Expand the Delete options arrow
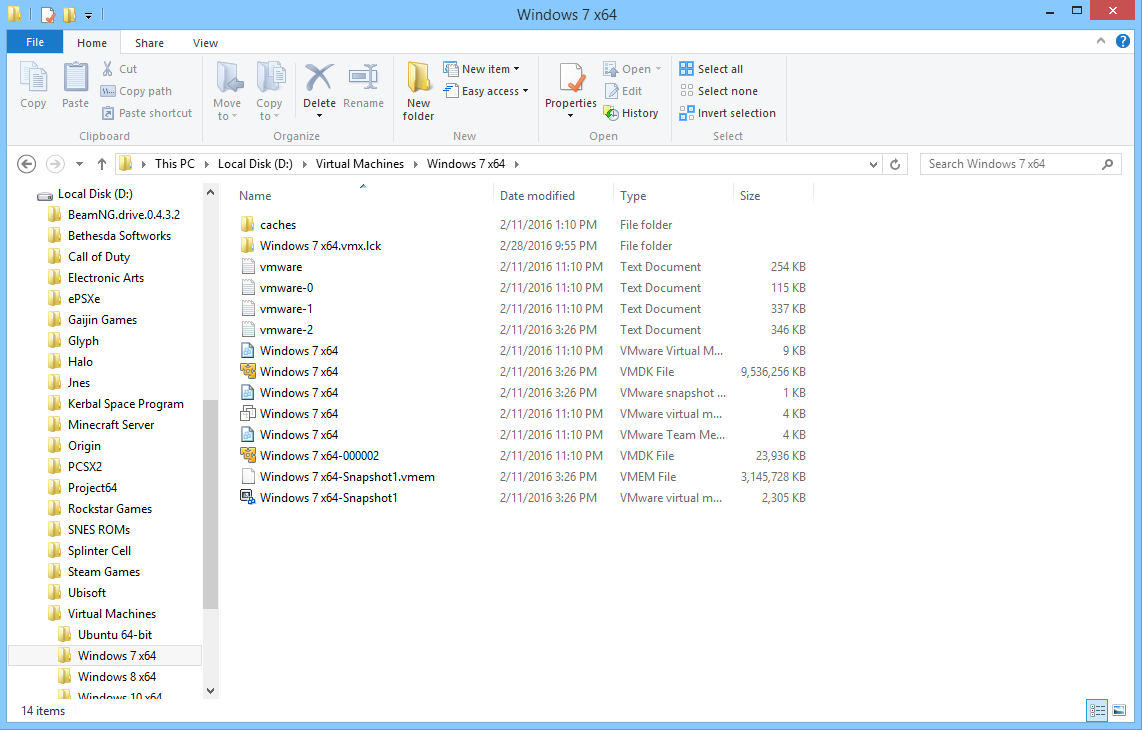The width and height of the screenshot is (1142, 730). pos(319,116)
